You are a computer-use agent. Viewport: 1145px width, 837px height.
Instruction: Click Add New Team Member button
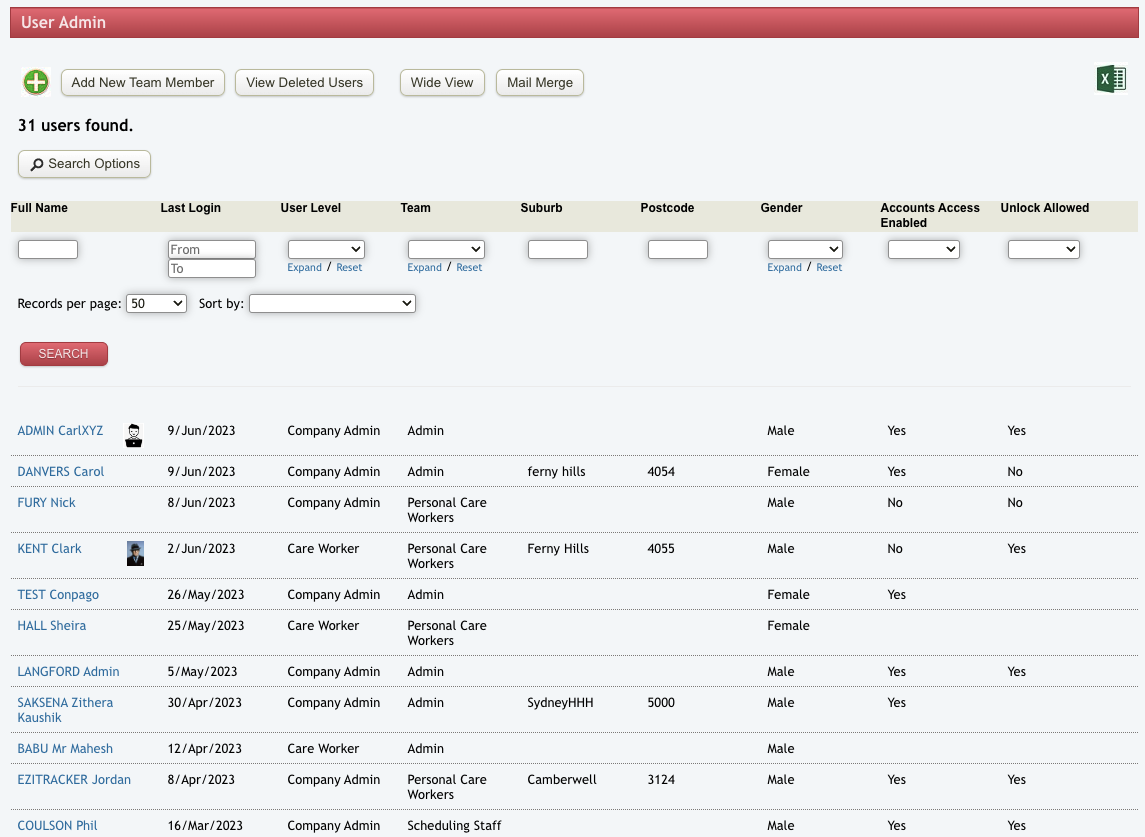pos(143,83)
